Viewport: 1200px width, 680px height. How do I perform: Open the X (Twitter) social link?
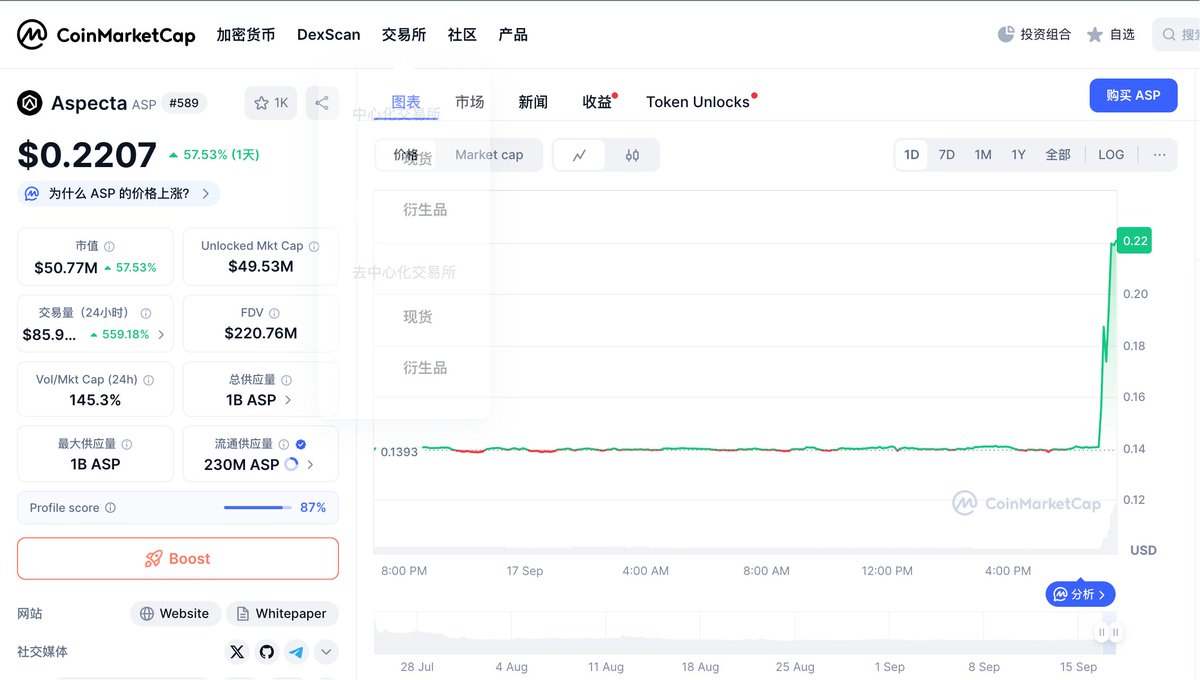click(237, 652)
